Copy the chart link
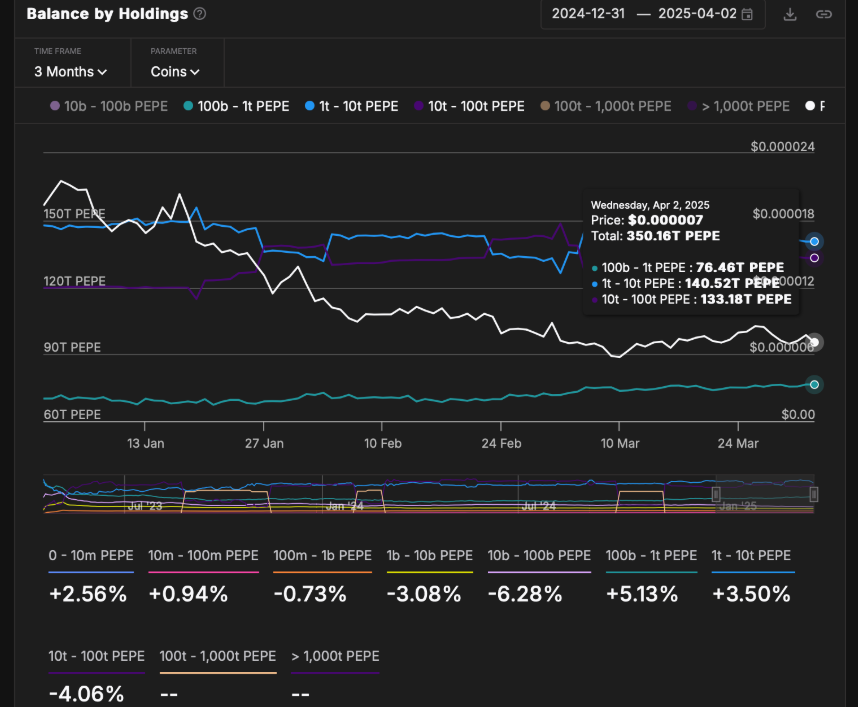Screen dimensions: 858x707 (824, 14)
